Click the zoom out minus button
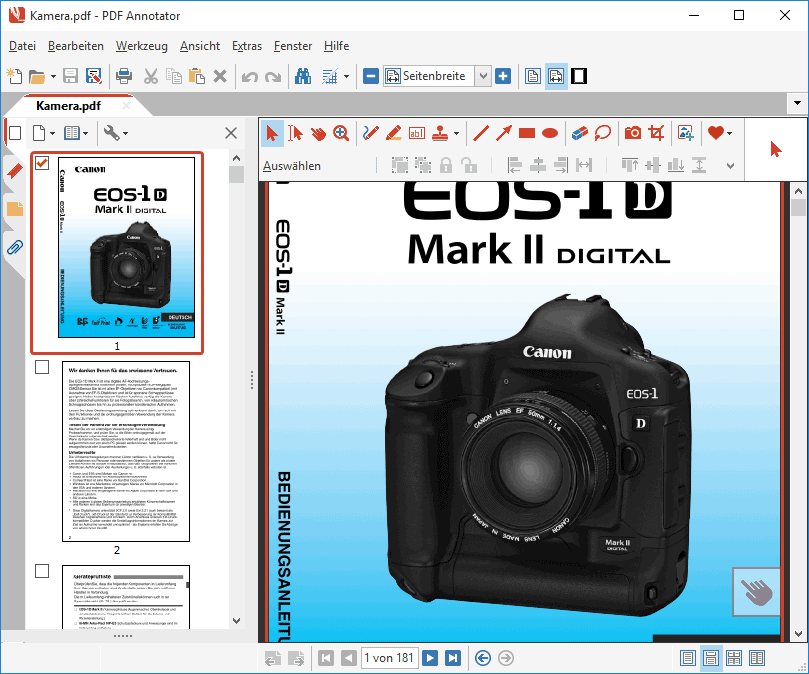809x674 pixels. pos(370,76)
